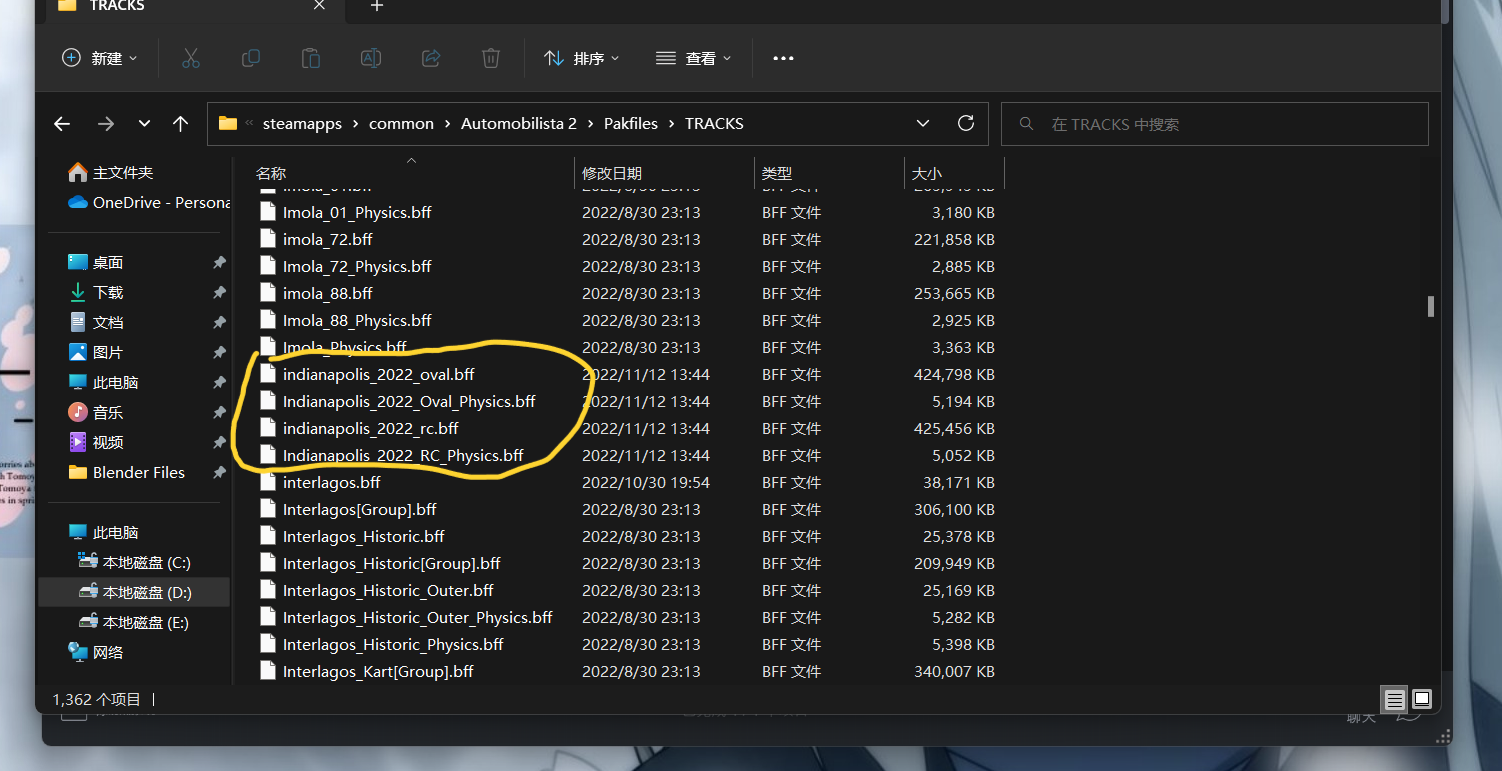Open the 新建 dropdown menu

[100, 58]
